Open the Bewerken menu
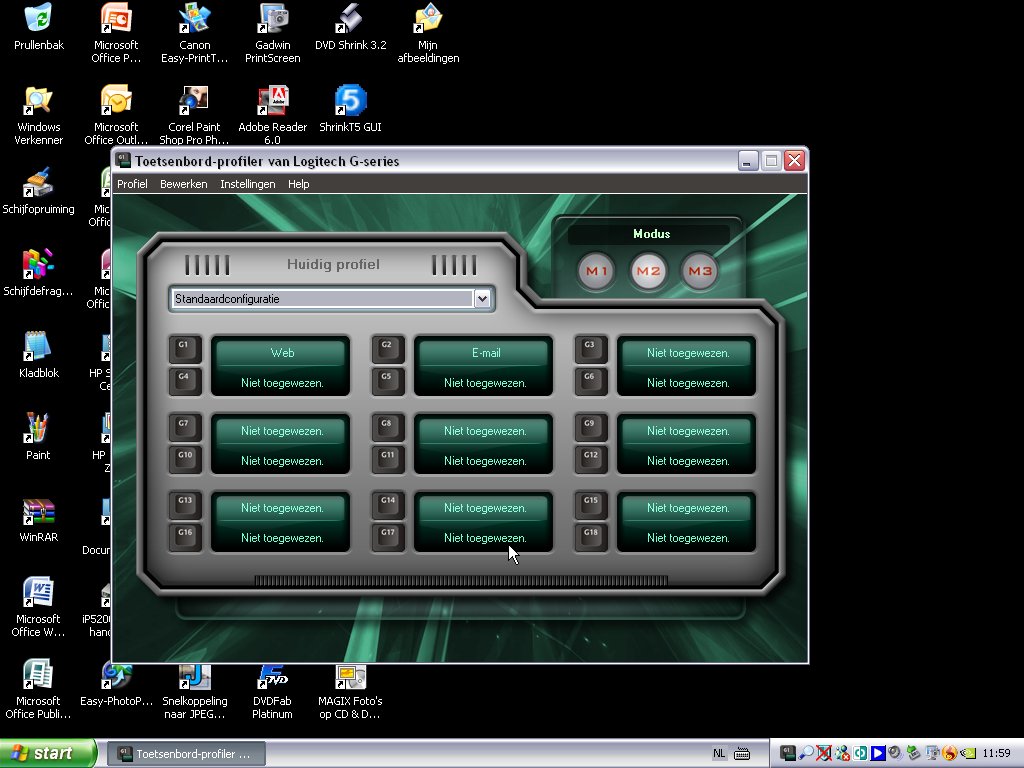This screenshot has height=768, width=1024. tap(184, 184)
